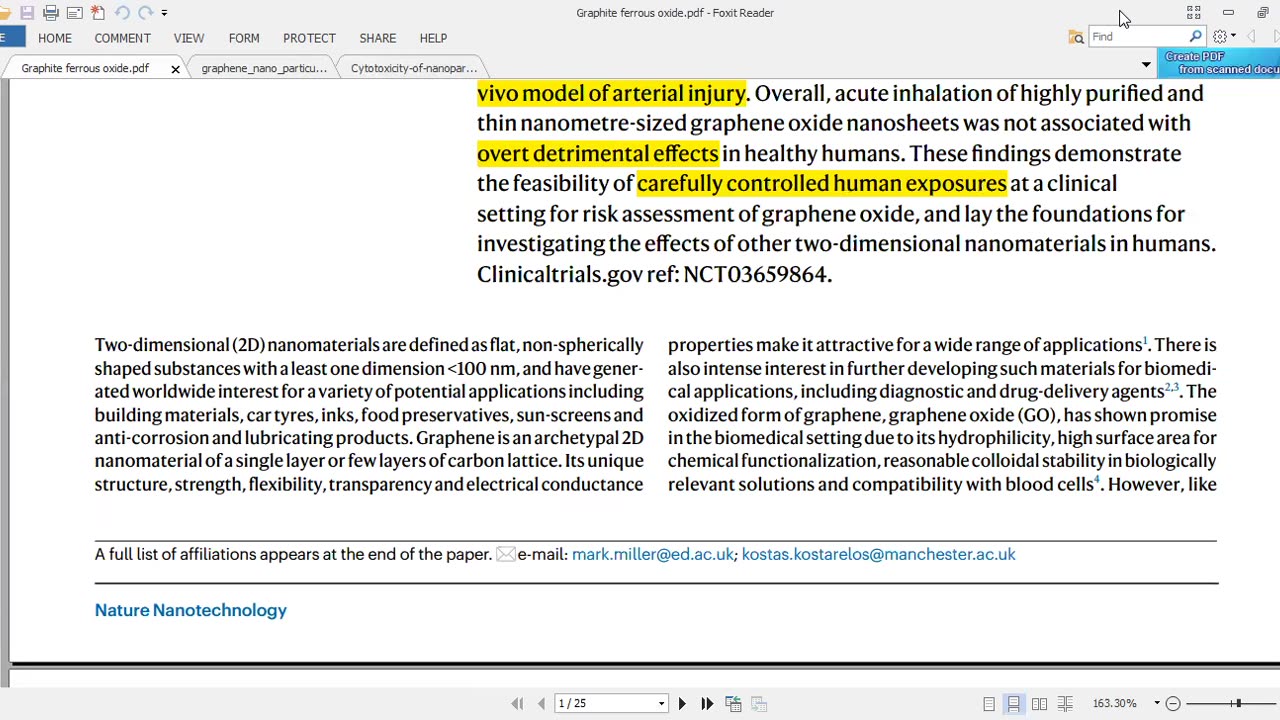Click the Nature Nanotechnology journal link

click(x=191, y=610)
